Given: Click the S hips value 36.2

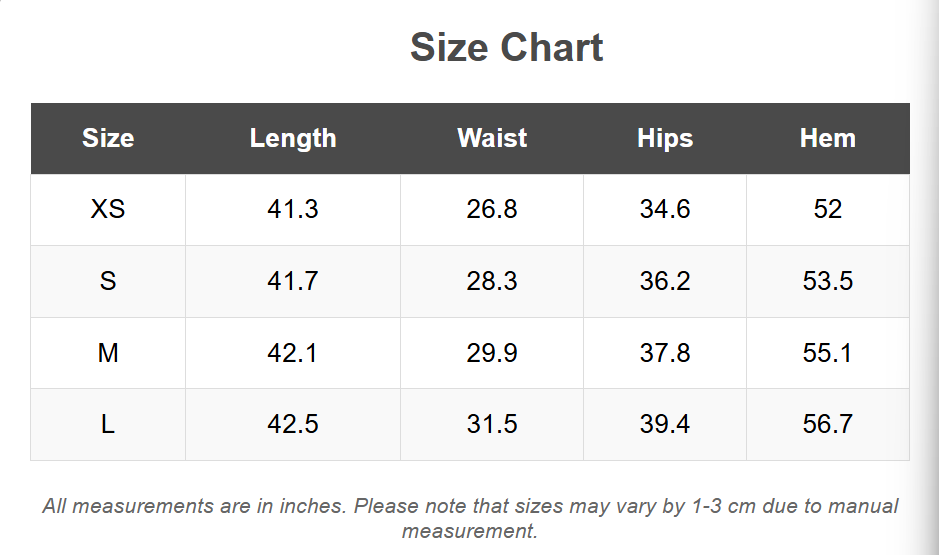Looking at the screenshot, I should click(665, 281).
